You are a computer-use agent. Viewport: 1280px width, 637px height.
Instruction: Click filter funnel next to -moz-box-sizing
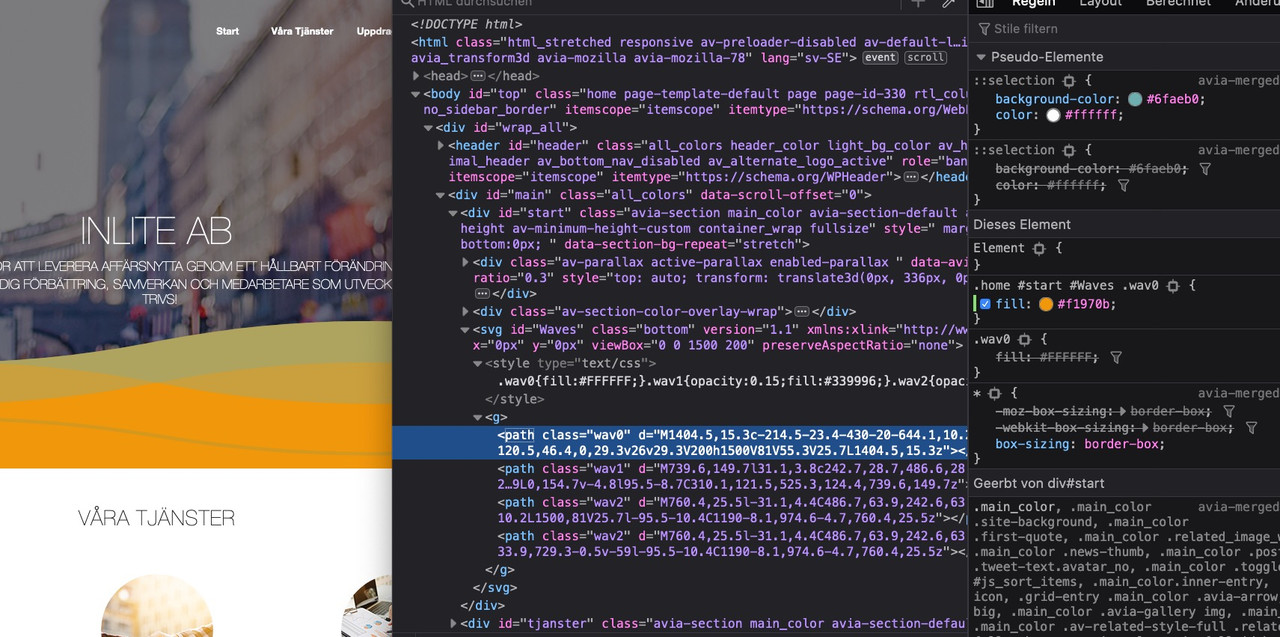[x=1229, y=411]
